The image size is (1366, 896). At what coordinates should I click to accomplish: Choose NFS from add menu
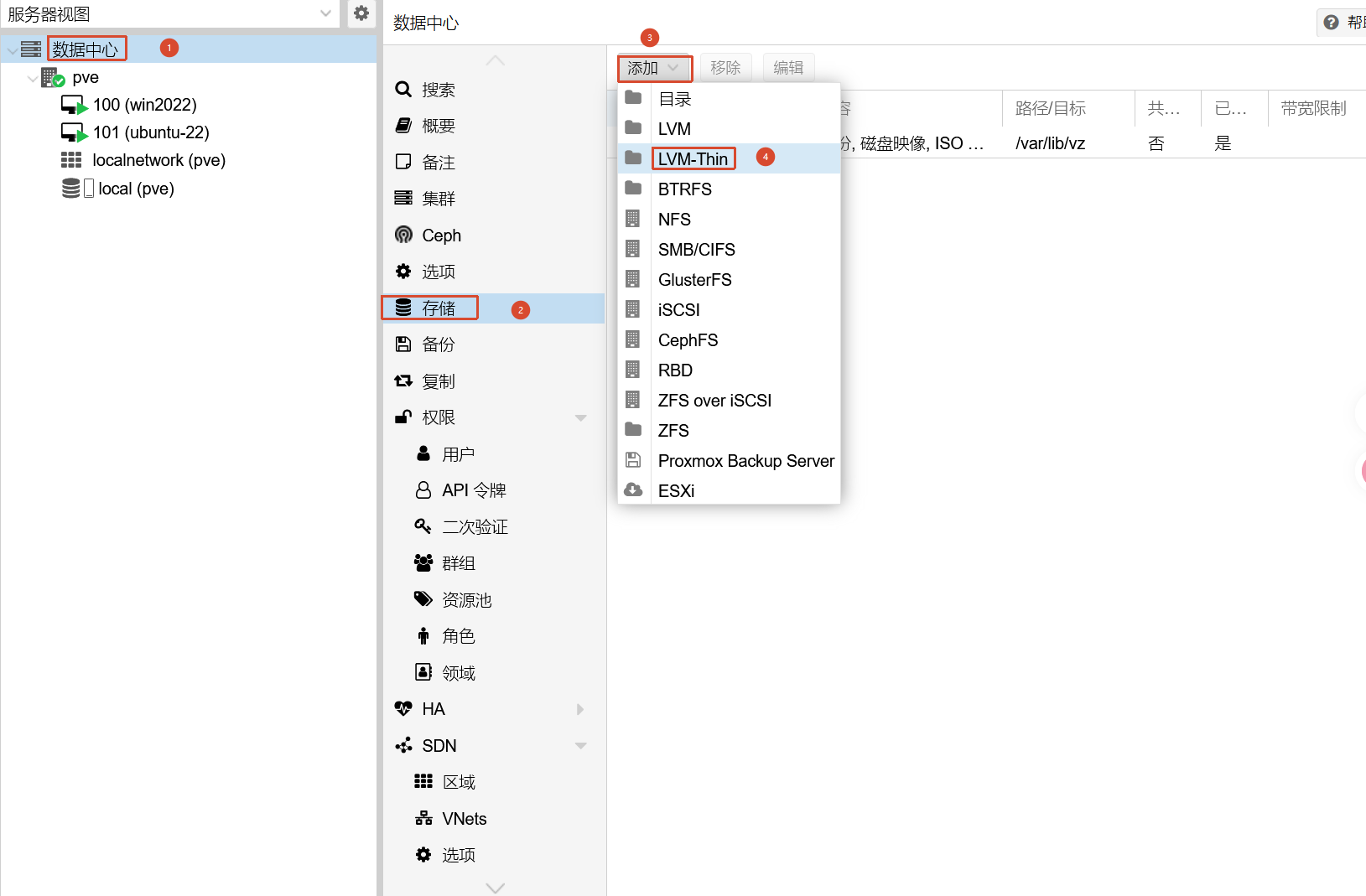[729, 220]
